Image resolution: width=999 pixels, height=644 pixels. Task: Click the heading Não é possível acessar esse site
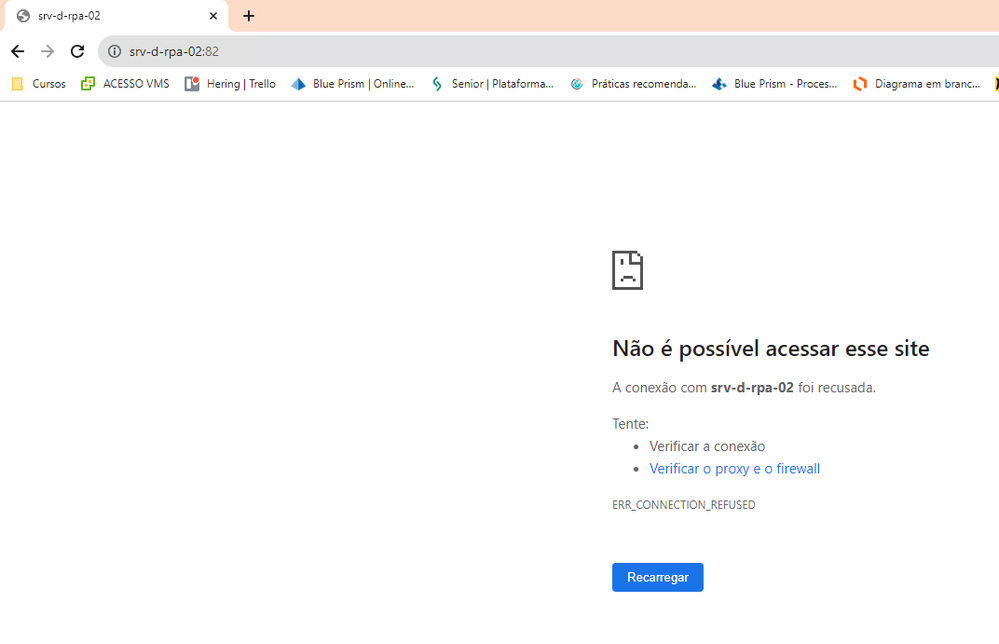[x=770, y=348]
